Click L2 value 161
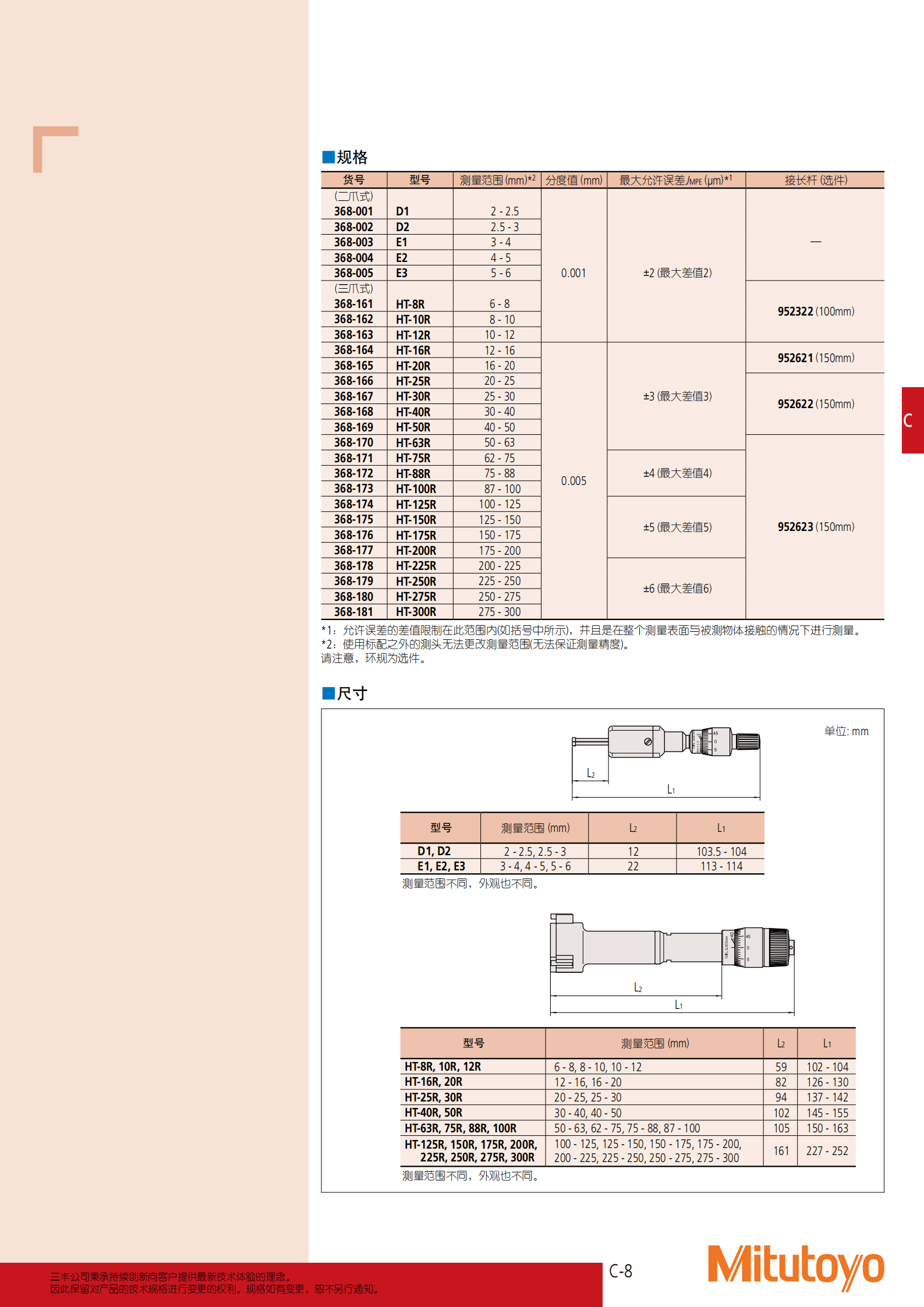 [x=781, y=1151]
